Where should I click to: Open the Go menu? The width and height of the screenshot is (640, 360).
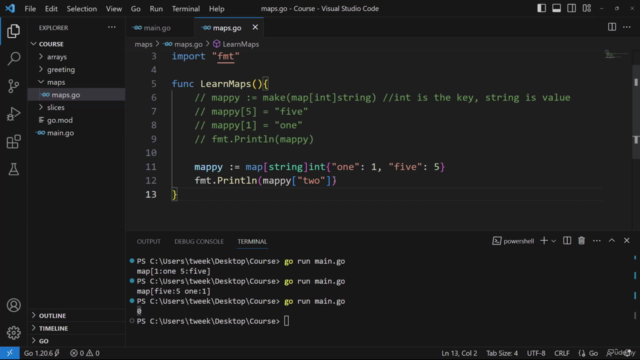(x=136, y=9)
